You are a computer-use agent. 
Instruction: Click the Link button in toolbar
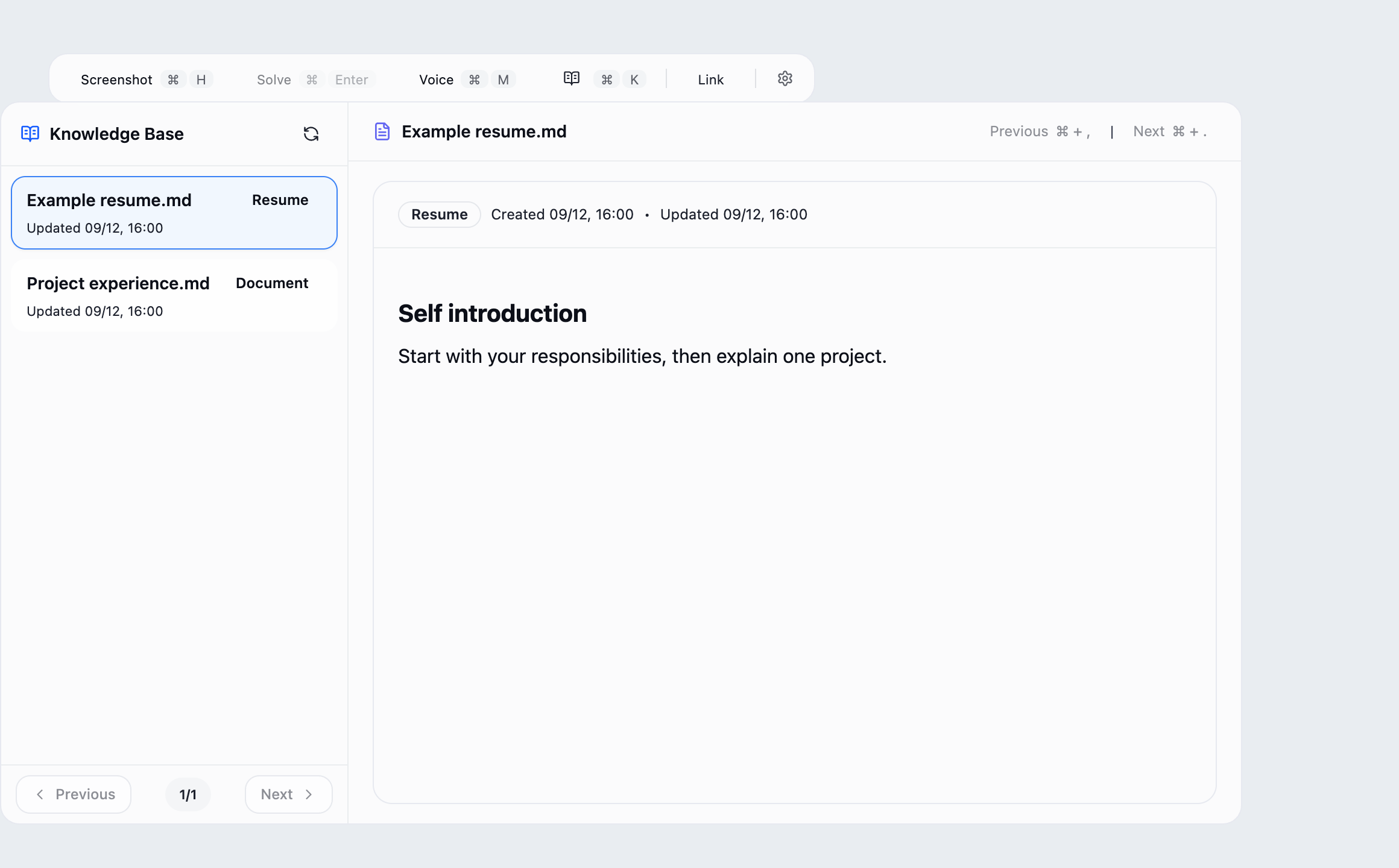tap(710, 80)
